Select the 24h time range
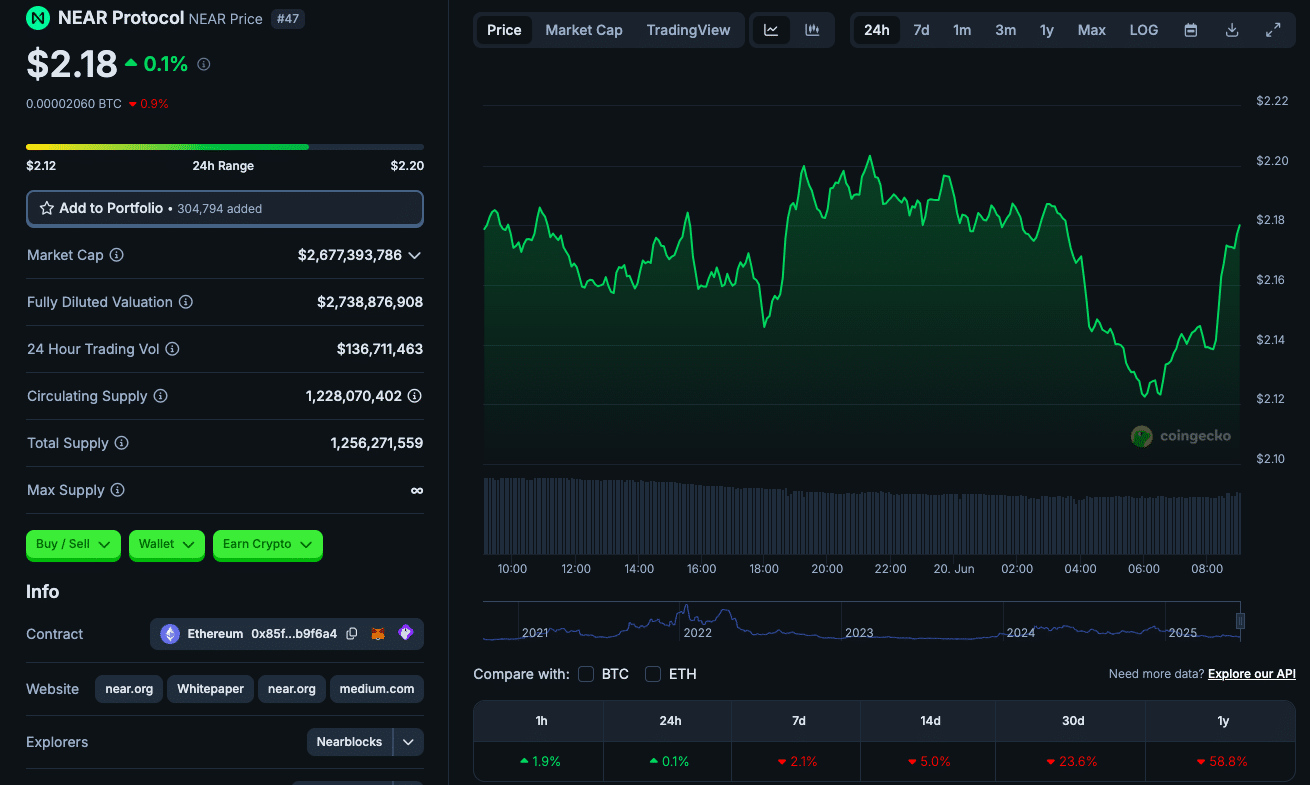This screenshot has width=1310, height=785. point(877,30)
